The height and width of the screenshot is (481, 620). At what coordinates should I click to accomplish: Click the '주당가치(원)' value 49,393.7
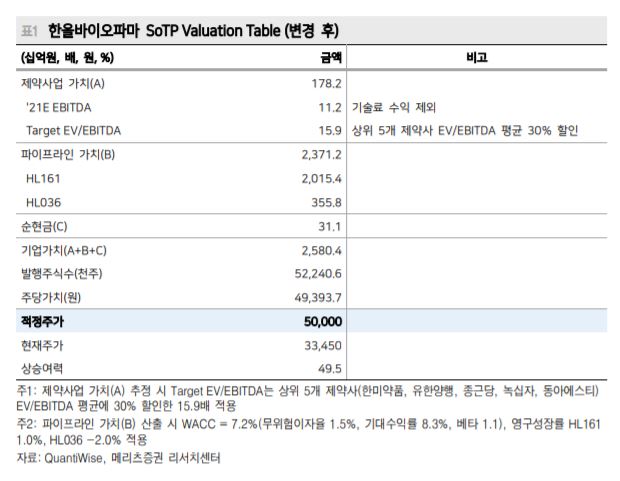(x=319, y=297)
